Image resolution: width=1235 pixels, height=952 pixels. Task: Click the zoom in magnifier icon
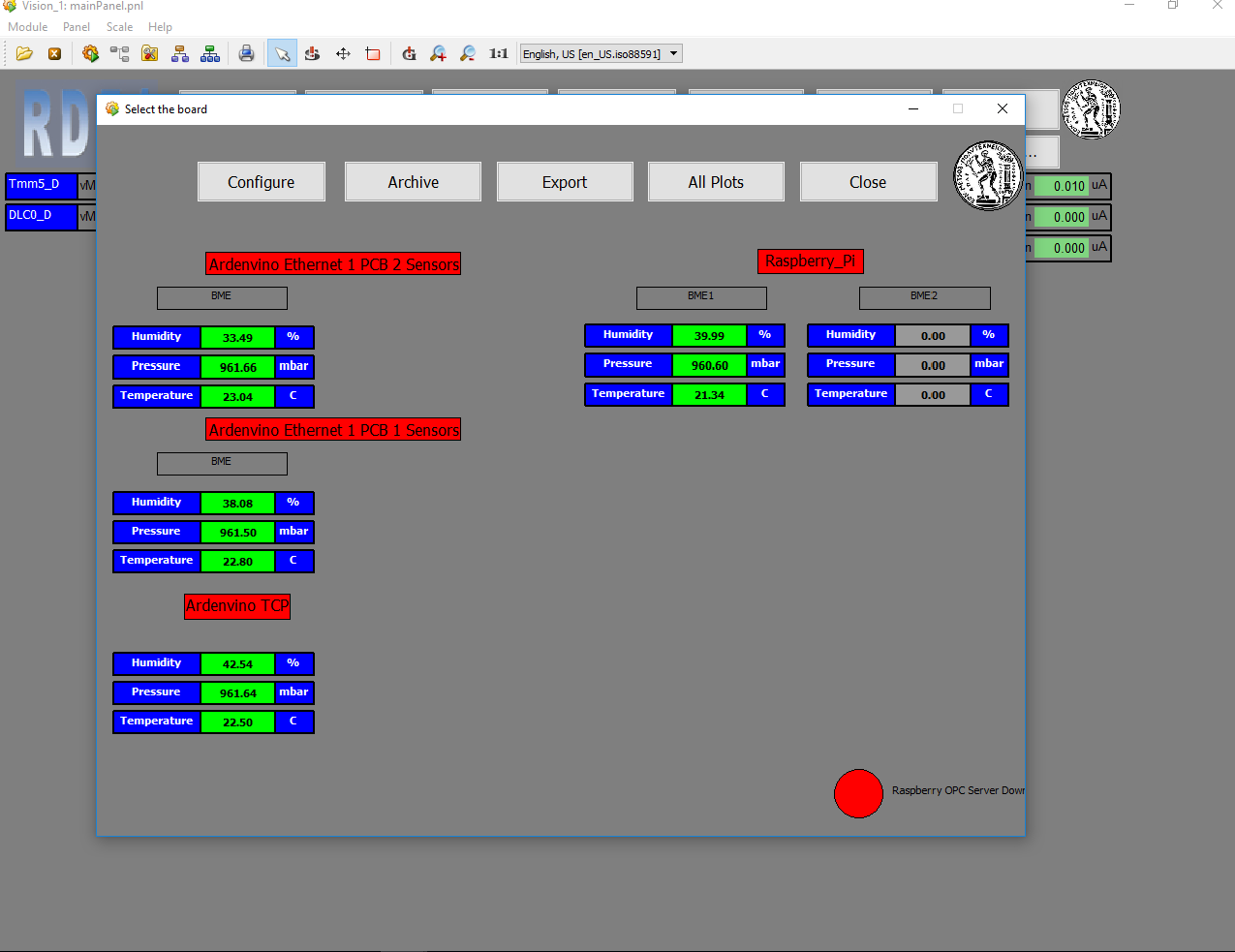(x=439, y=54)
